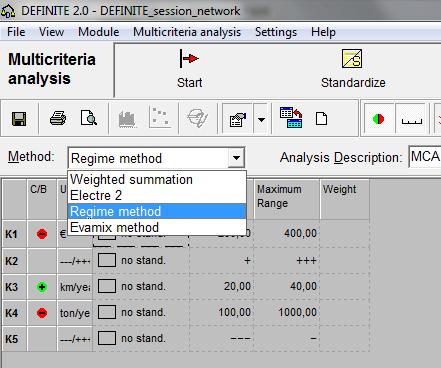The image size is (441, 368).
Task: Click the table import/export icon
Action: (291, 117)
